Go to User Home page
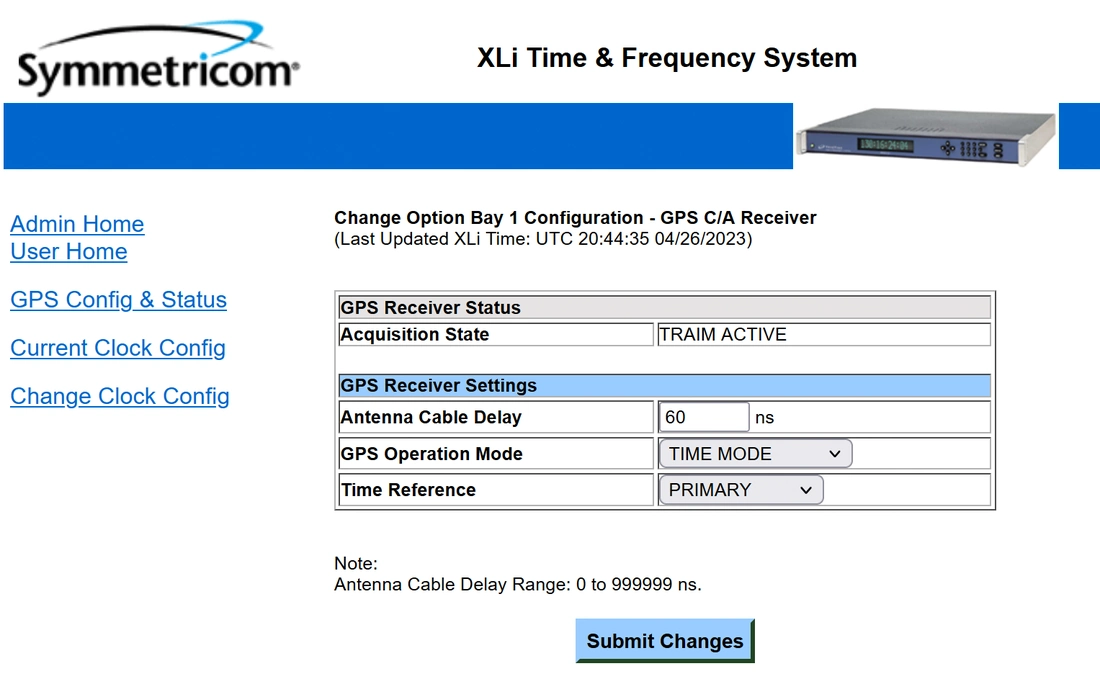 click(69, 252)
